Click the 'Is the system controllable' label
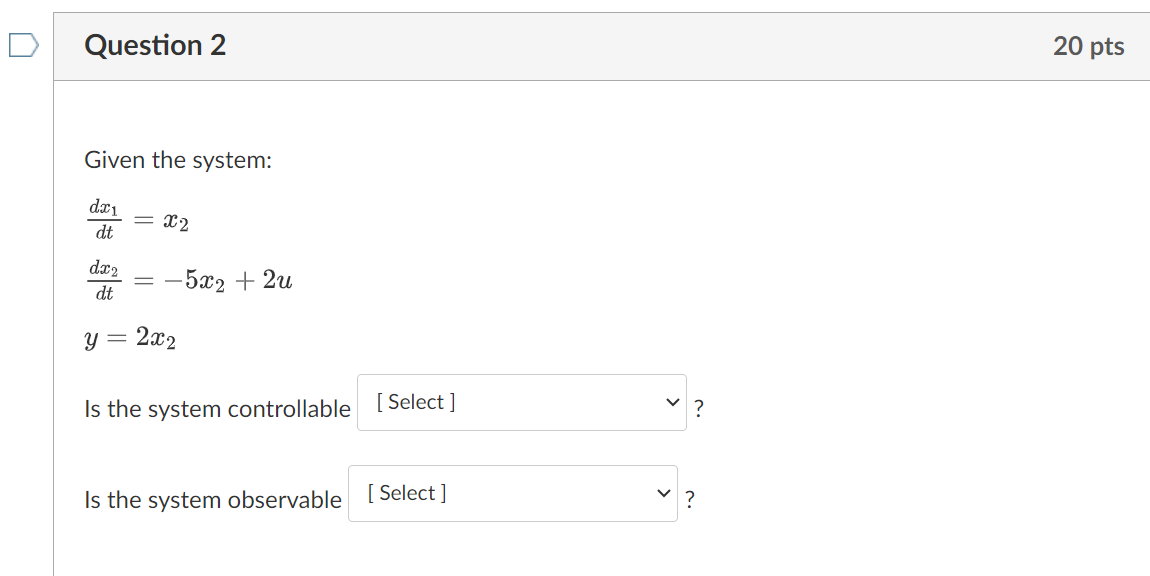The height and width of the screenshot is (576, 1150). coord(218,409)
